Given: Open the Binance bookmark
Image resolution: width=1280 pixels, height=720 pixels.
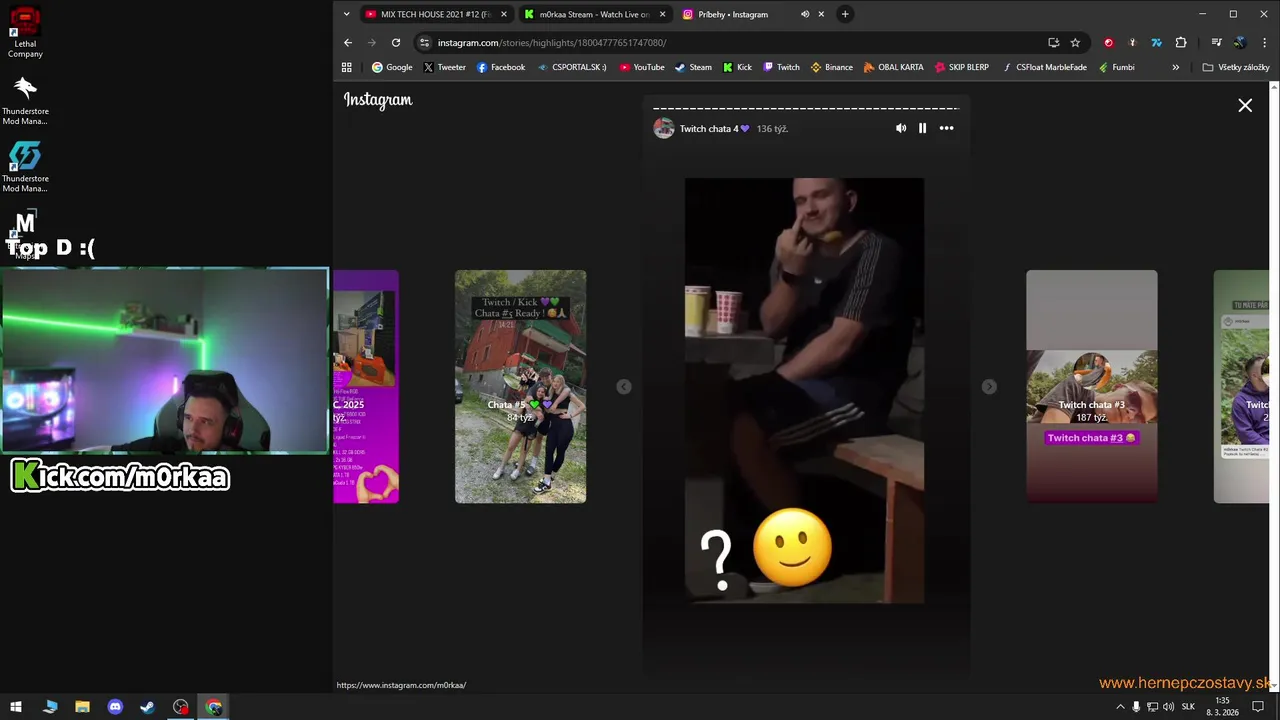Looking at the screenshot, I should click(x=831, y=67).
